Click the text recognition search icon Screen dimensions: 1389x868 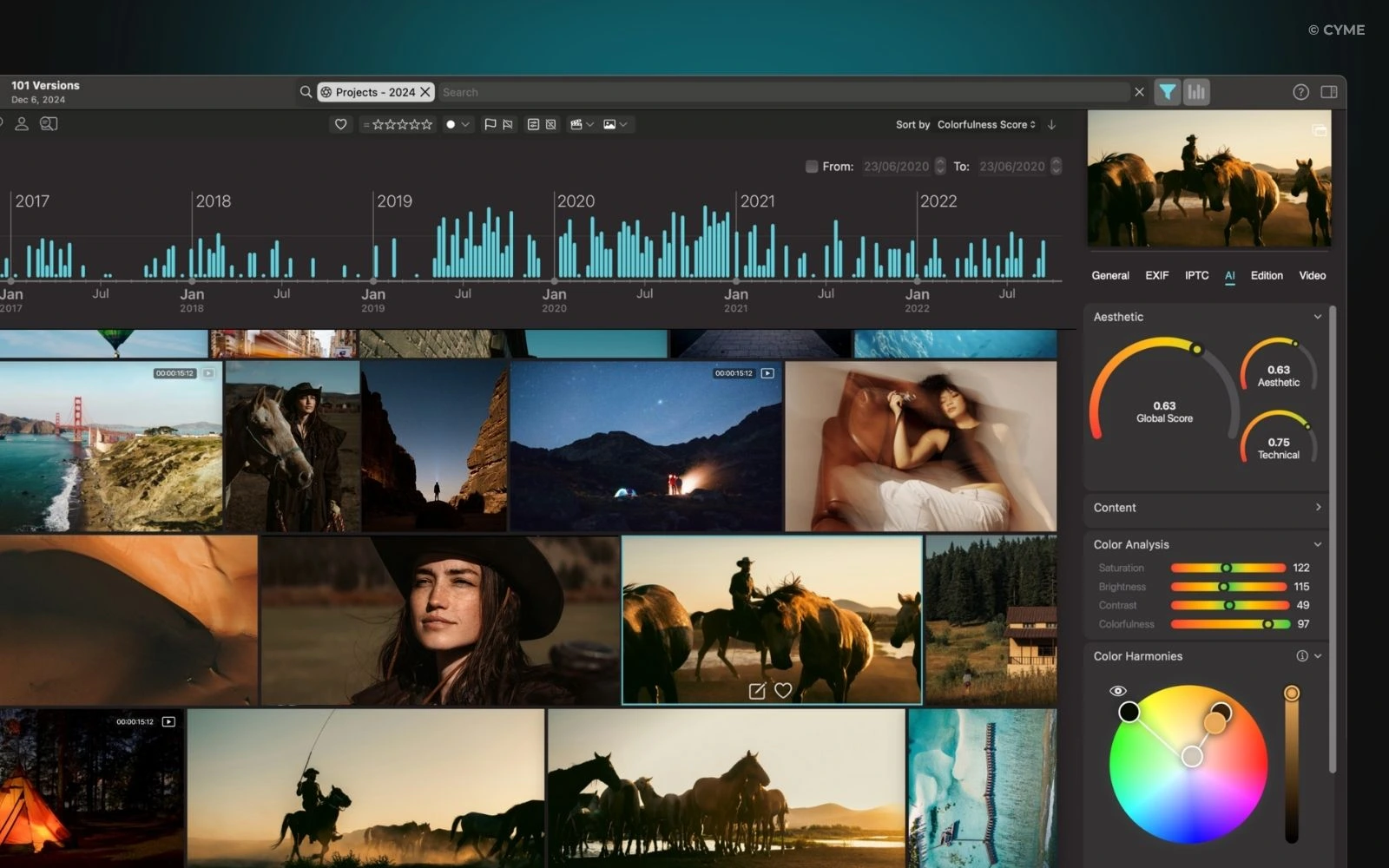tap(49, 124)
